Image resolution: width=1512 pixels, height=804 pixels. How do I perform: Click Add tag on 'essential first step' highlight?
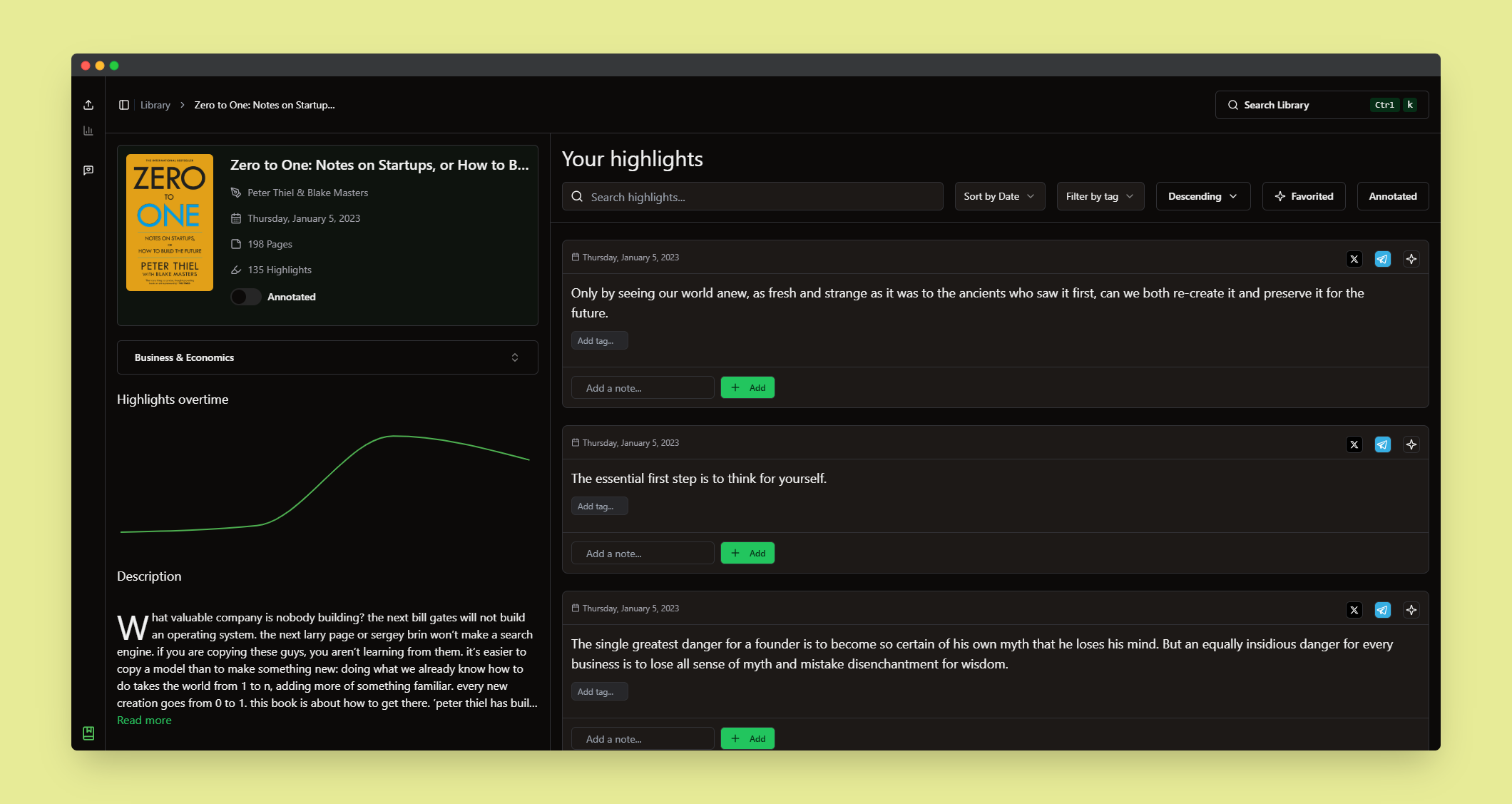point(599,506)
